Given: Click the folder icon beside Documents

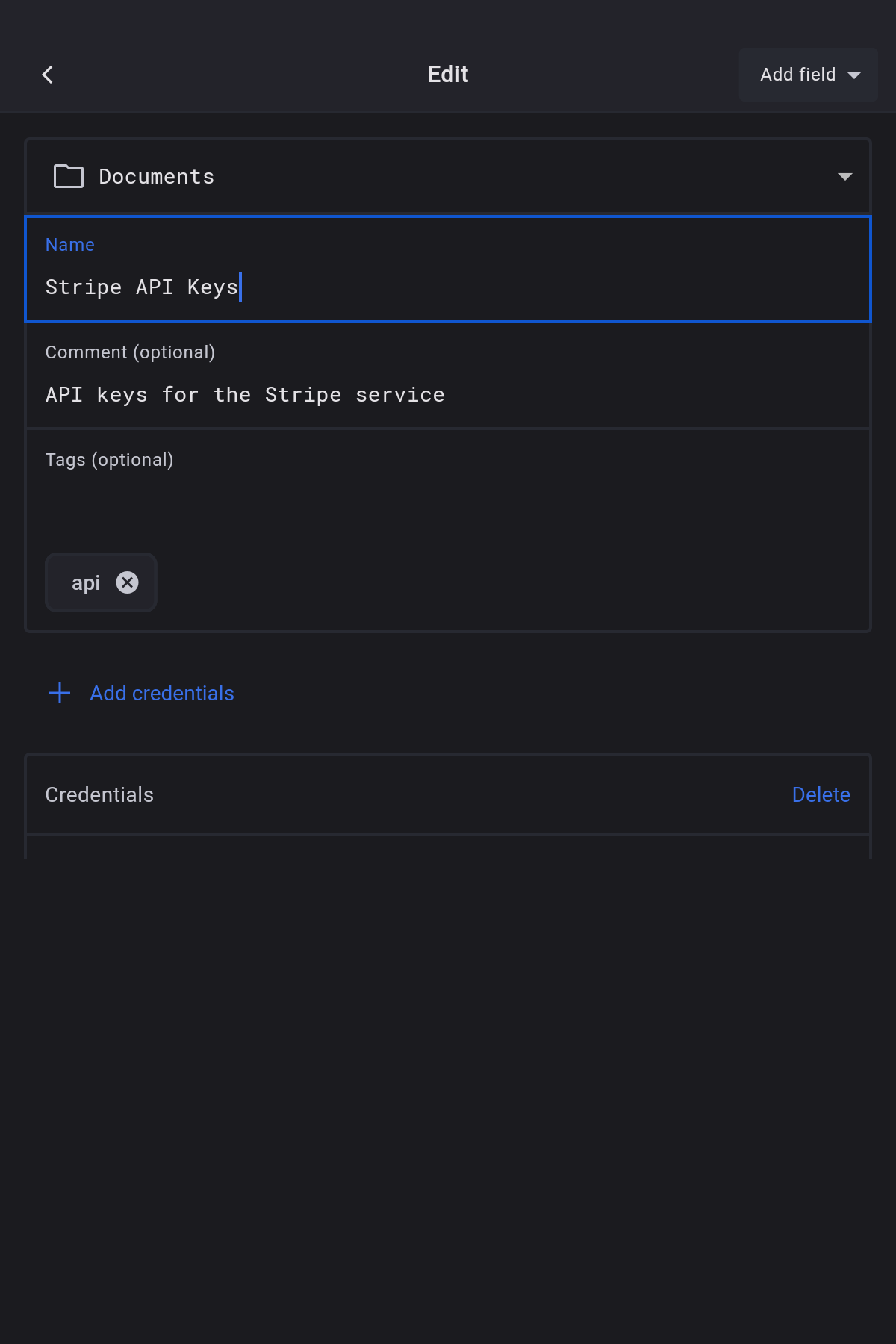Looking at the screenshot, I should point(69,176).
